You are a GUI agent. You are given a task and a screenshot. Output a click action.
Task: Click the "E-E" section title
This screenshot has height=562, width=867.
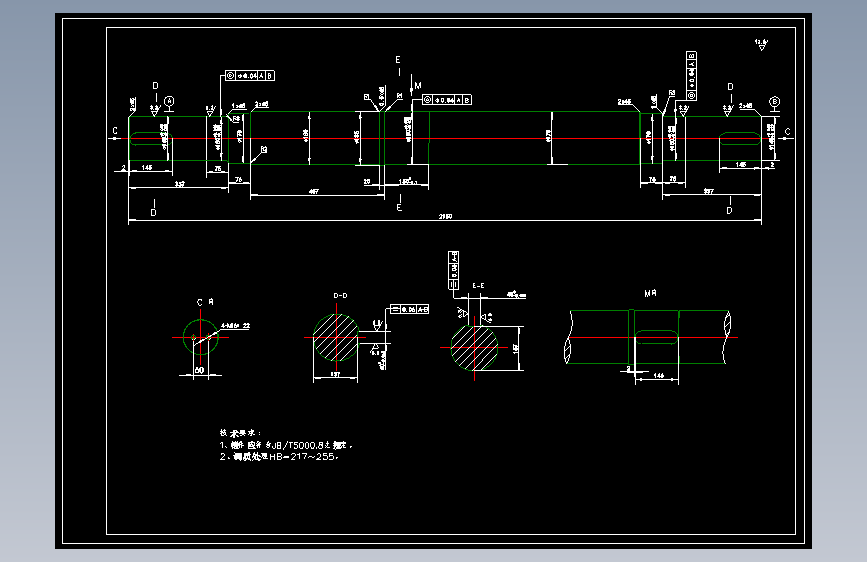pyautogui.click(x=478, y=285)
